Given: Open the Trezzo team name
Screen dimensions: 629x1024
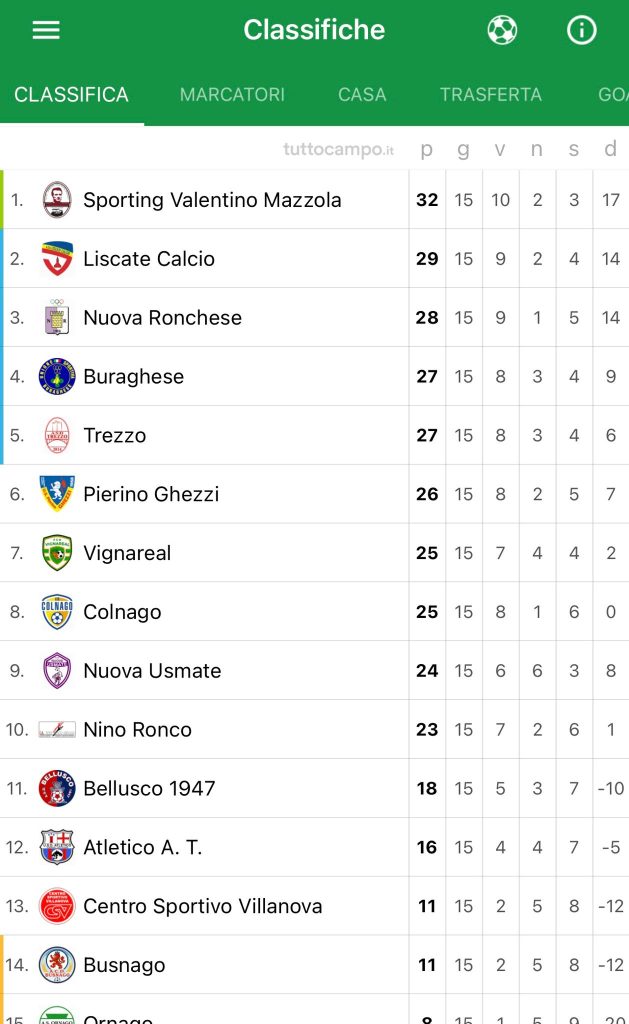Looking at the screenshot, I should click(x=115, y=436).
